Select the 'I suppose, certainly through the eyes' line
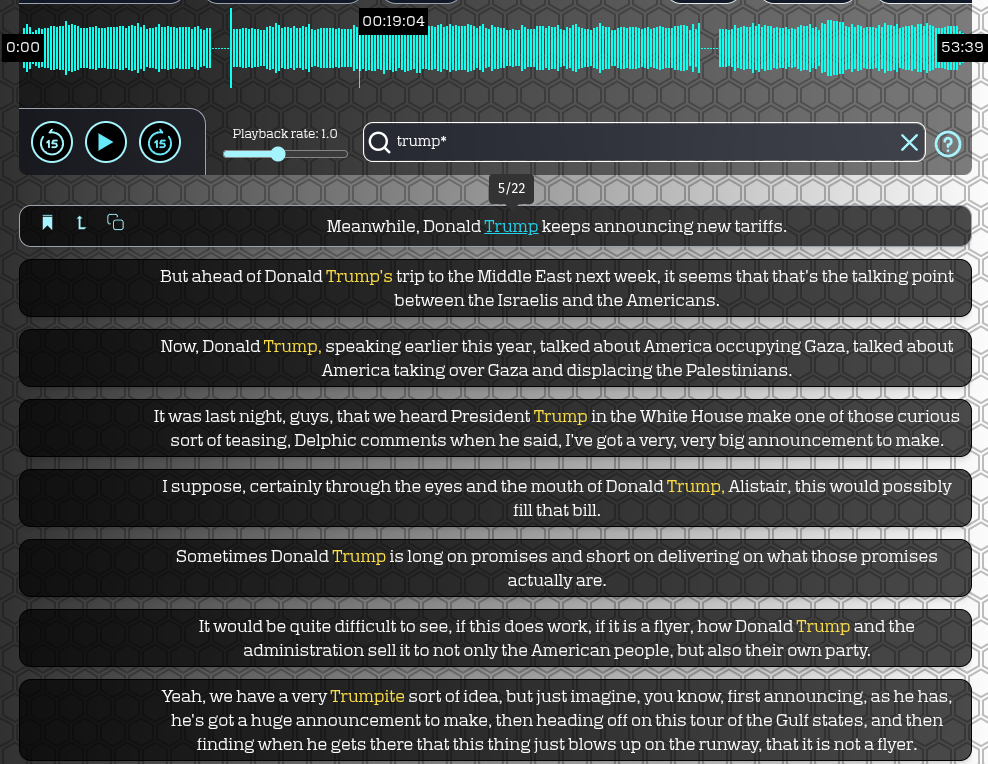 coord(495,498)
